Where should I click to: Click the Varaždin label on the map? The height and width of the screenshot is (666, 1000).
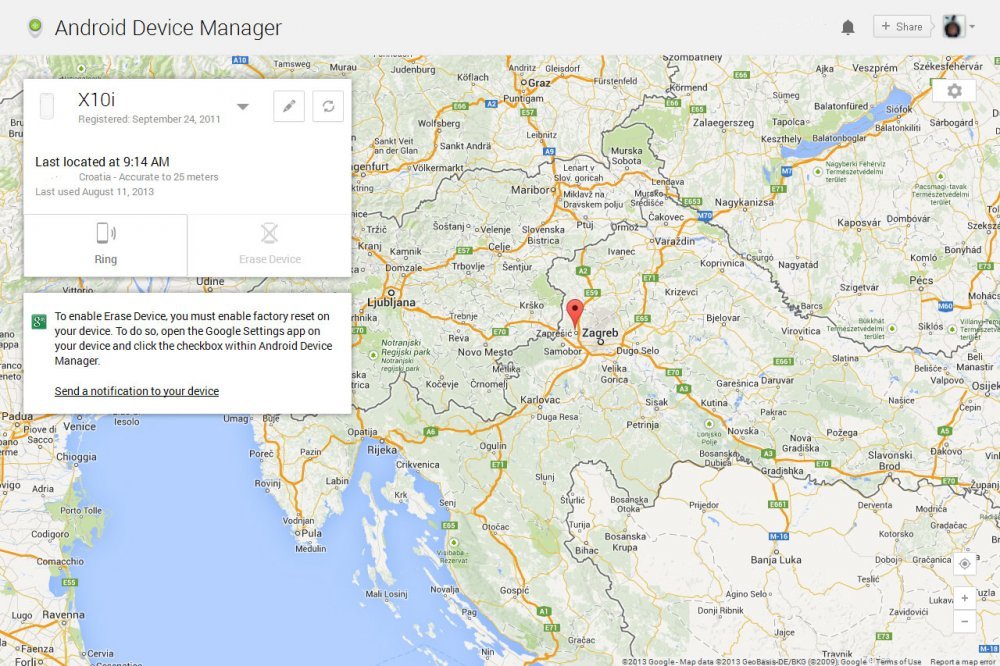tap(675, 241)
